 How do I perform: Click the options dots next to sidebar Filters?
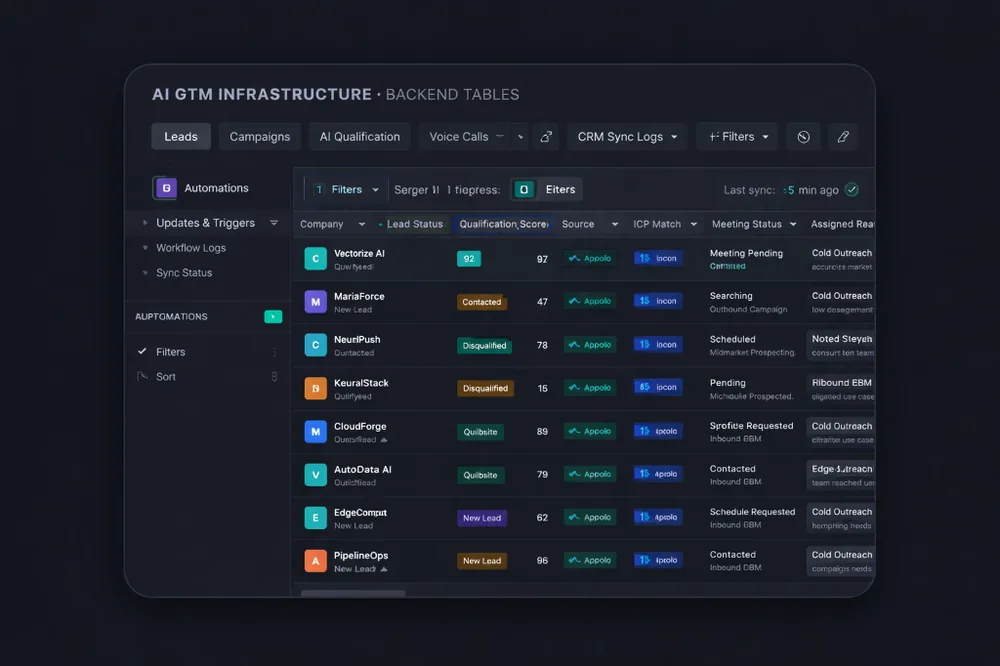[x=274, y=352]
